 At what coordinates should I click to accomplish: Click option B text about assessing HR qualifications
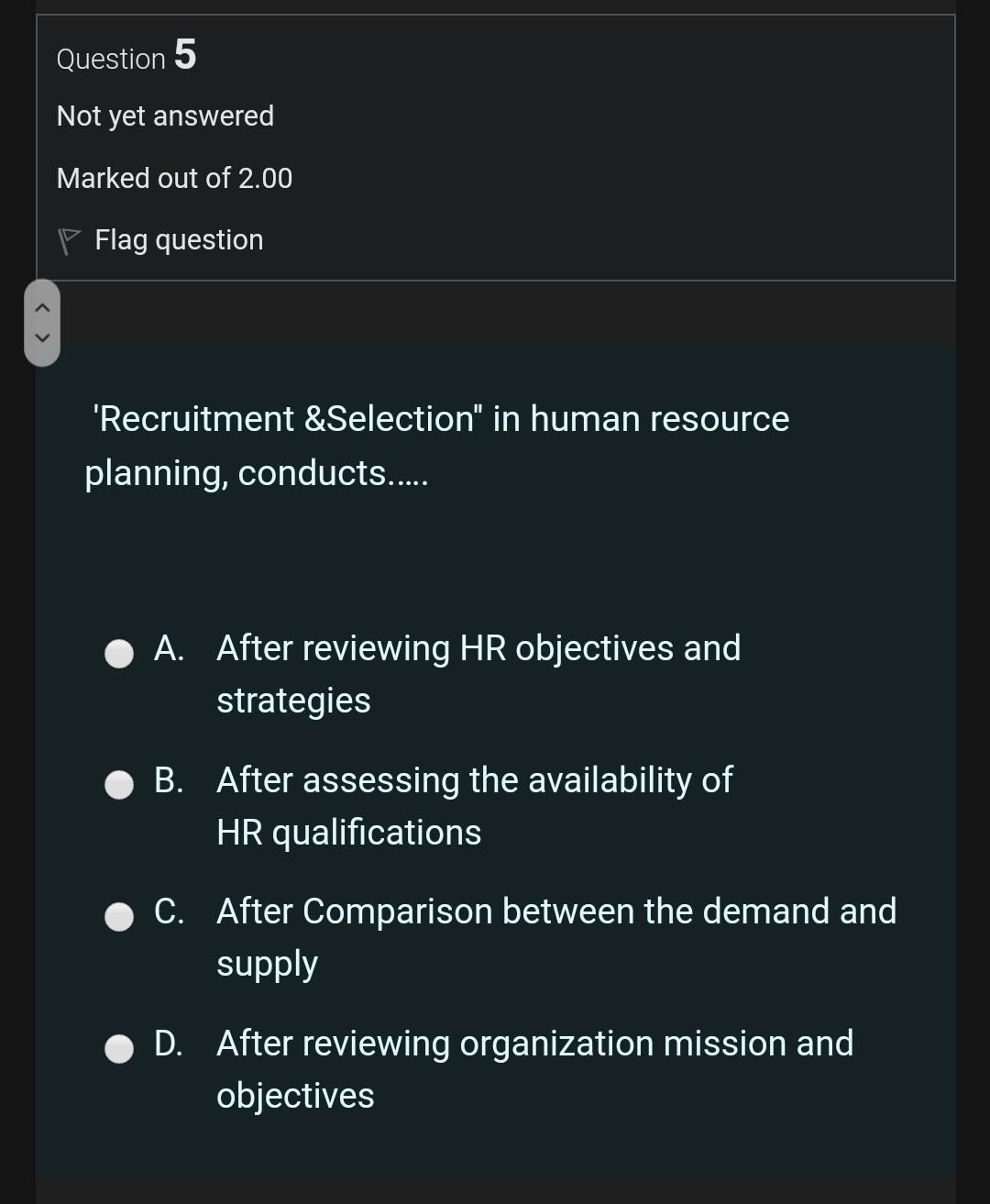pos(474,805)
